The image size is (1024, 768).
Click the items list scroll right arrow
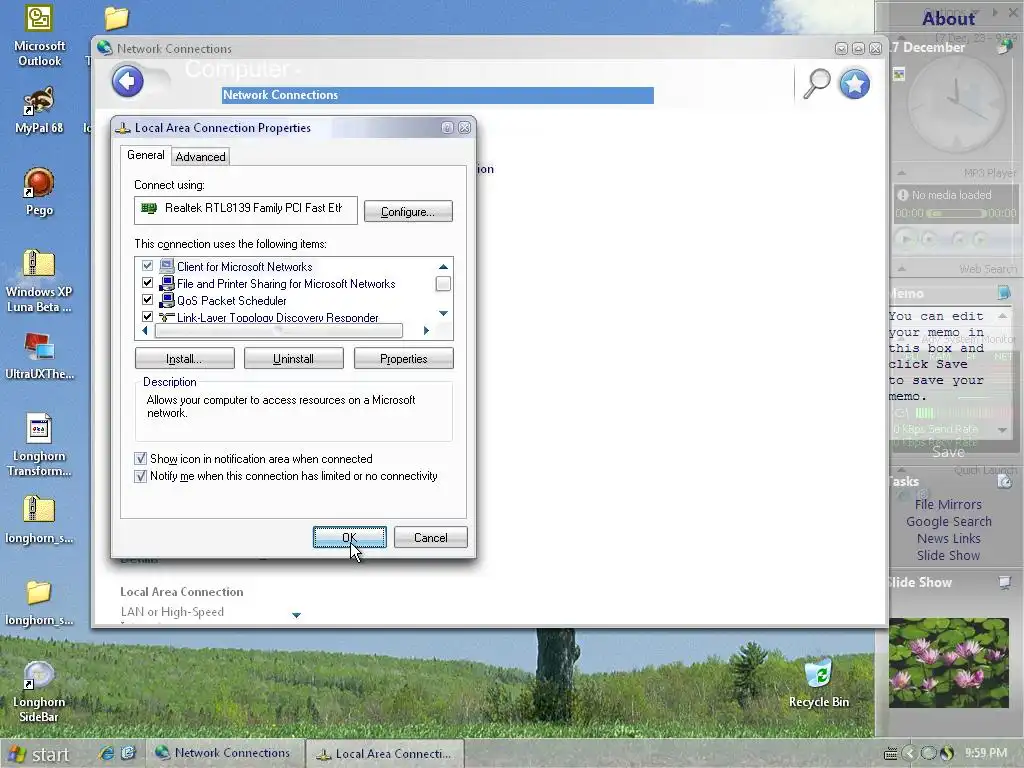(x=426, y=330)
